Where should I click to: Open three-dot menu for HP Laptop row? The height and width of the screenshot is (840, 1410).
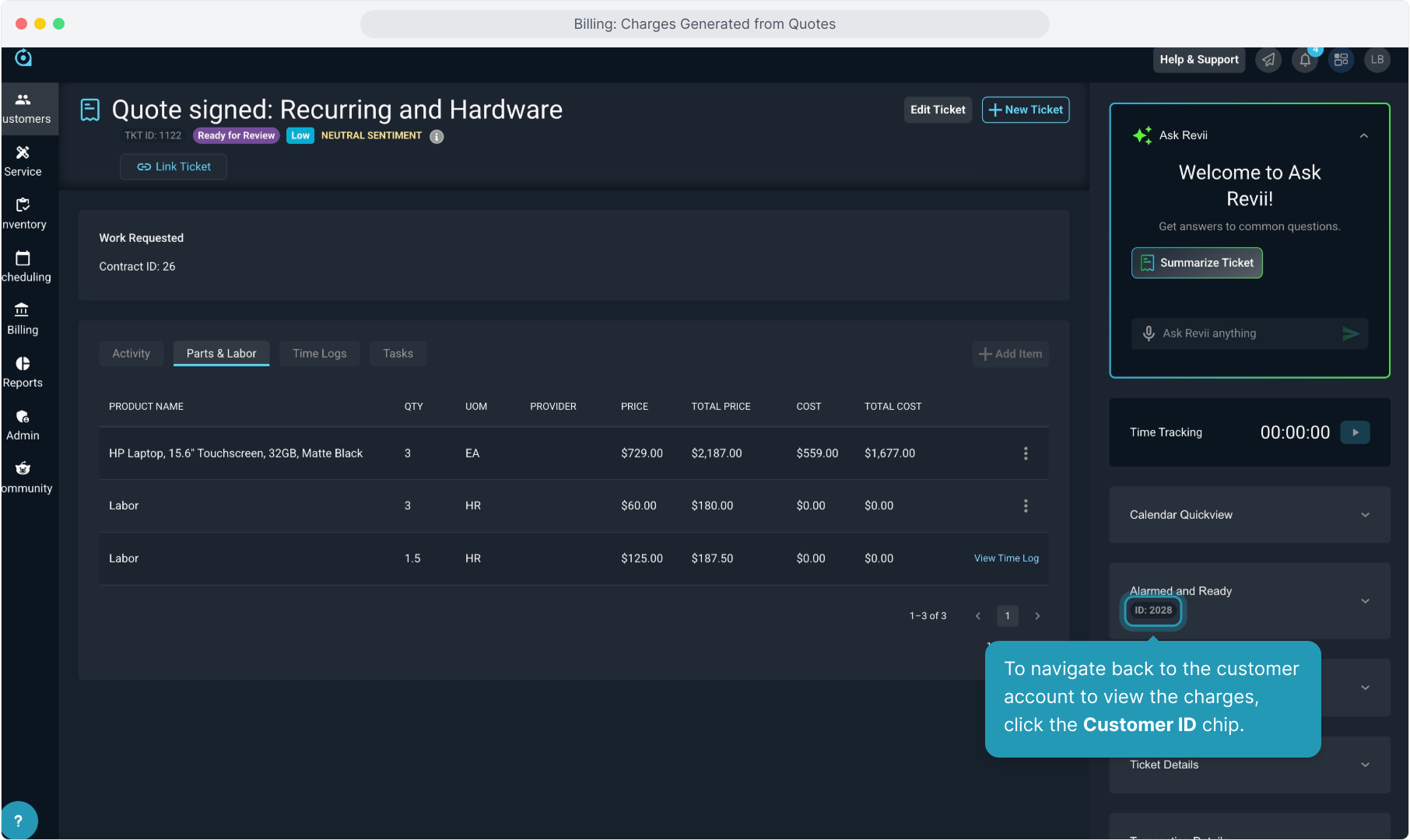(x=1026, y=453)
